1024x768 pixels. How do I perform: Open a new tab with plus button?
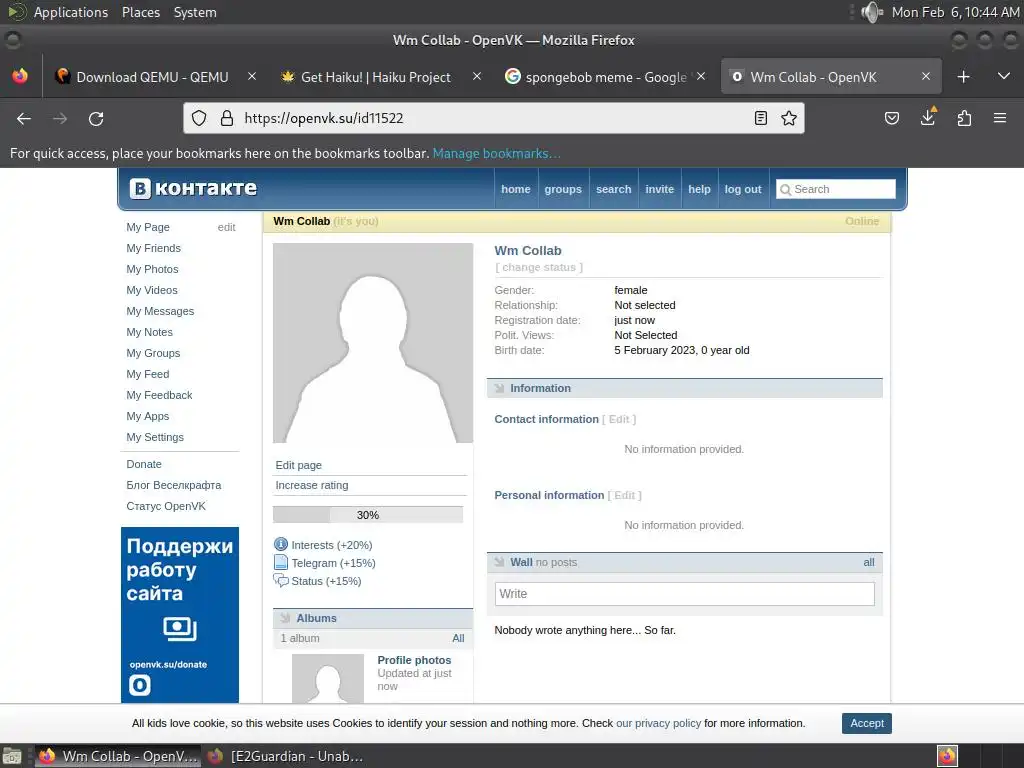click(x=963, y=76)
